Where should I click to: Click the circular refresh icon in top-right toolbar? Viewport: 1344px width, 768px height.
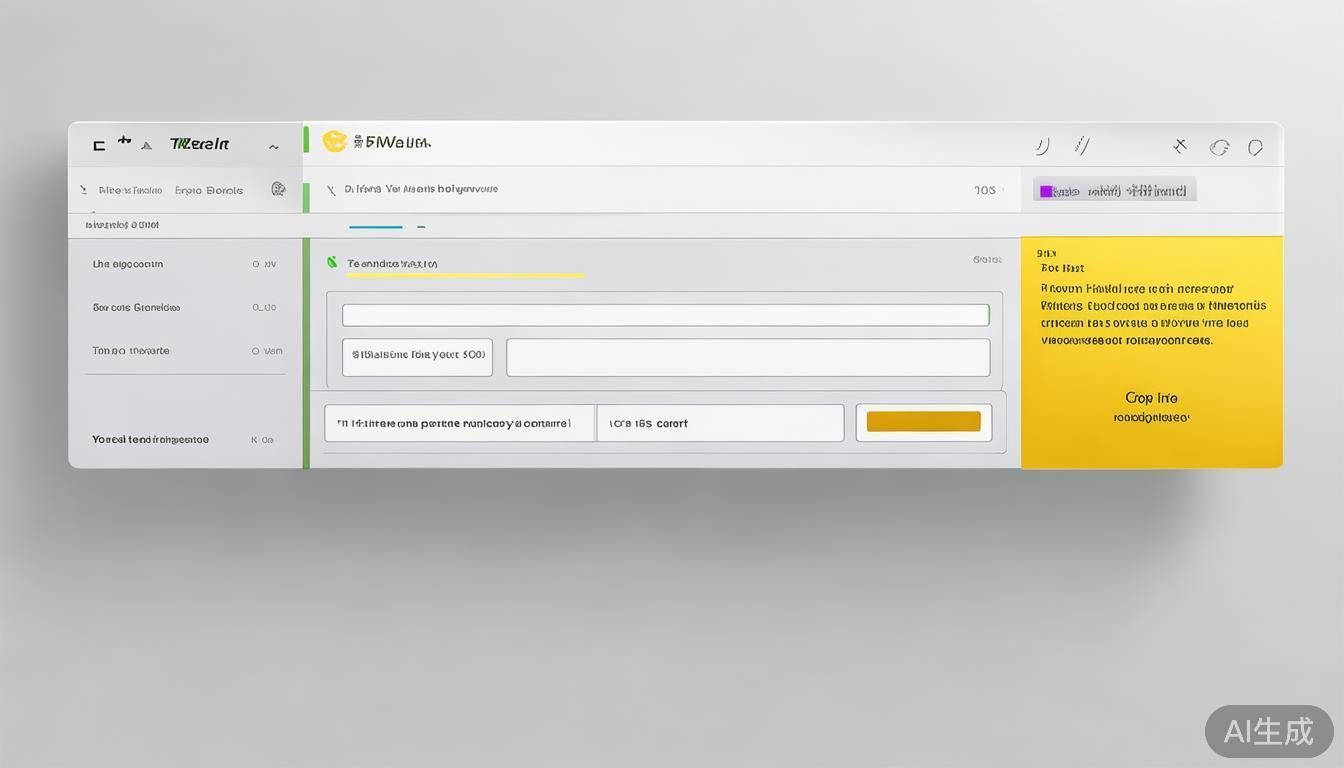pyautogui.click(x=1219, y=148)
